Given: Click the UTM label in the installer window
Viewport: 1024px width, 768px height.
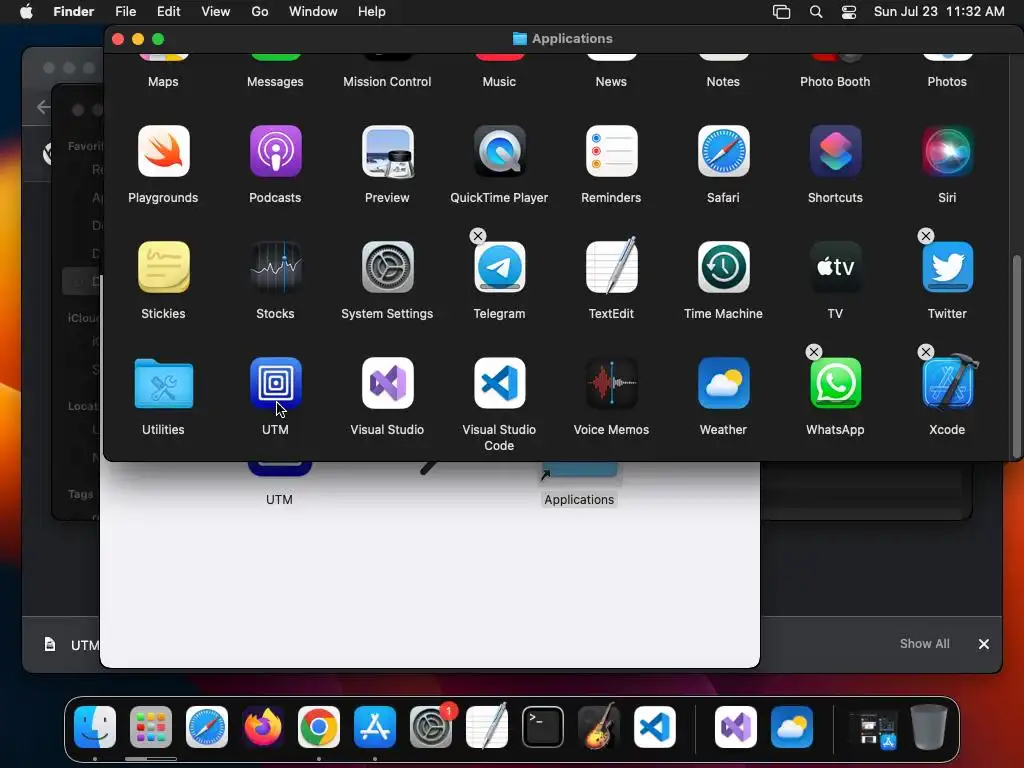Looking at the screenshot, I should pos(280,500).
